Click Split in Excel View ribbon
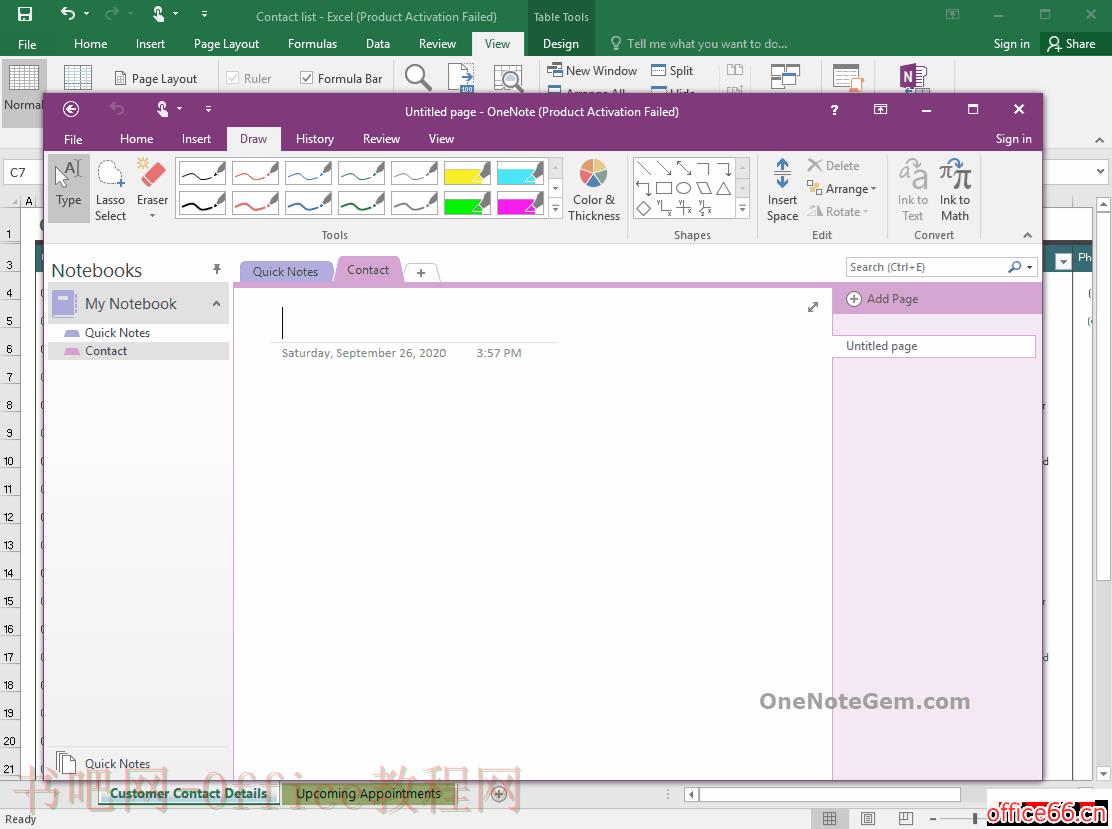Viewport: 1112px width, 829px height. (x=672, y=70)
